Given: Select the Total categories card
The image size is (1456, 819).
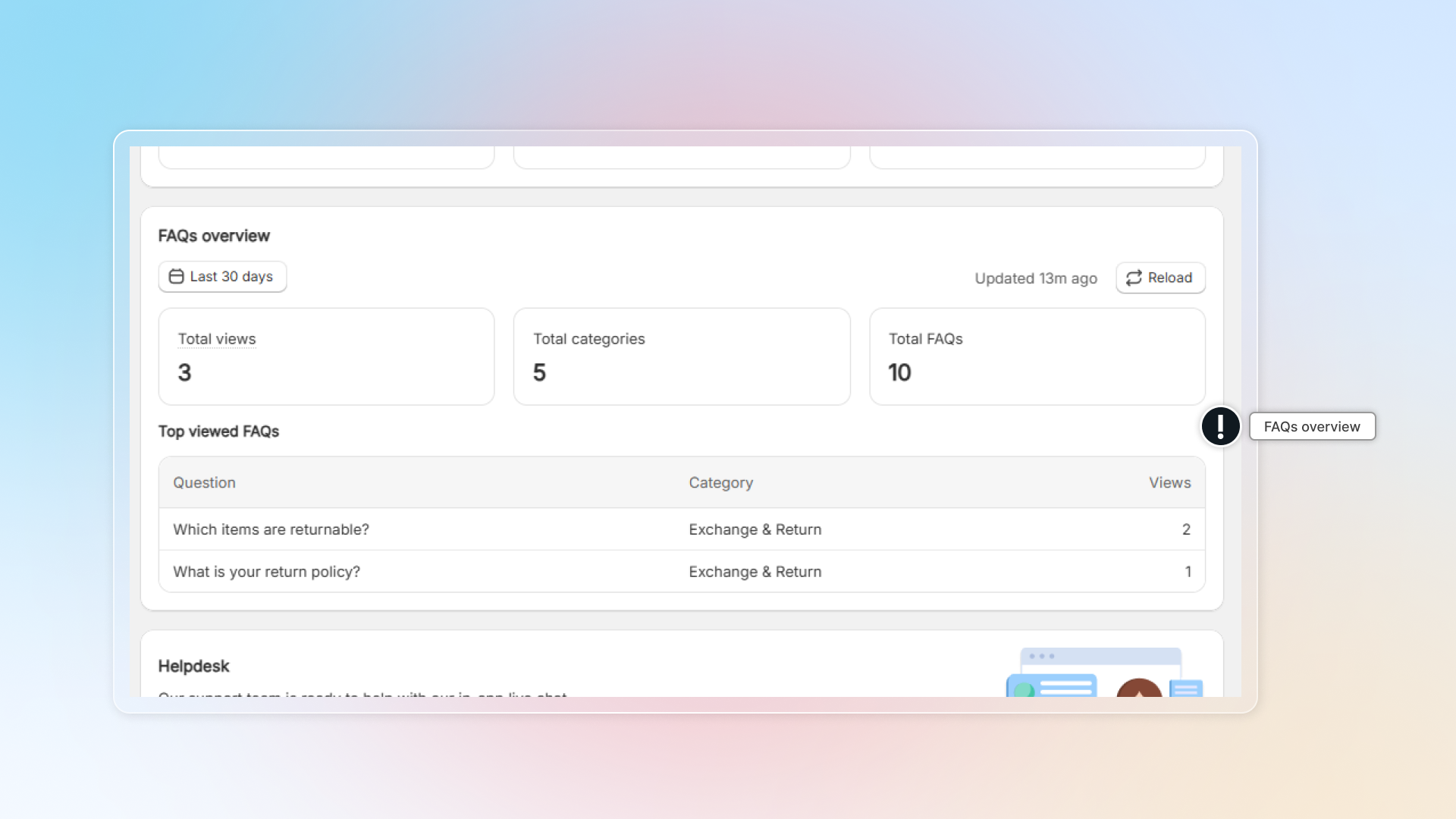Looking at the screenshot, I should [681, 356].
